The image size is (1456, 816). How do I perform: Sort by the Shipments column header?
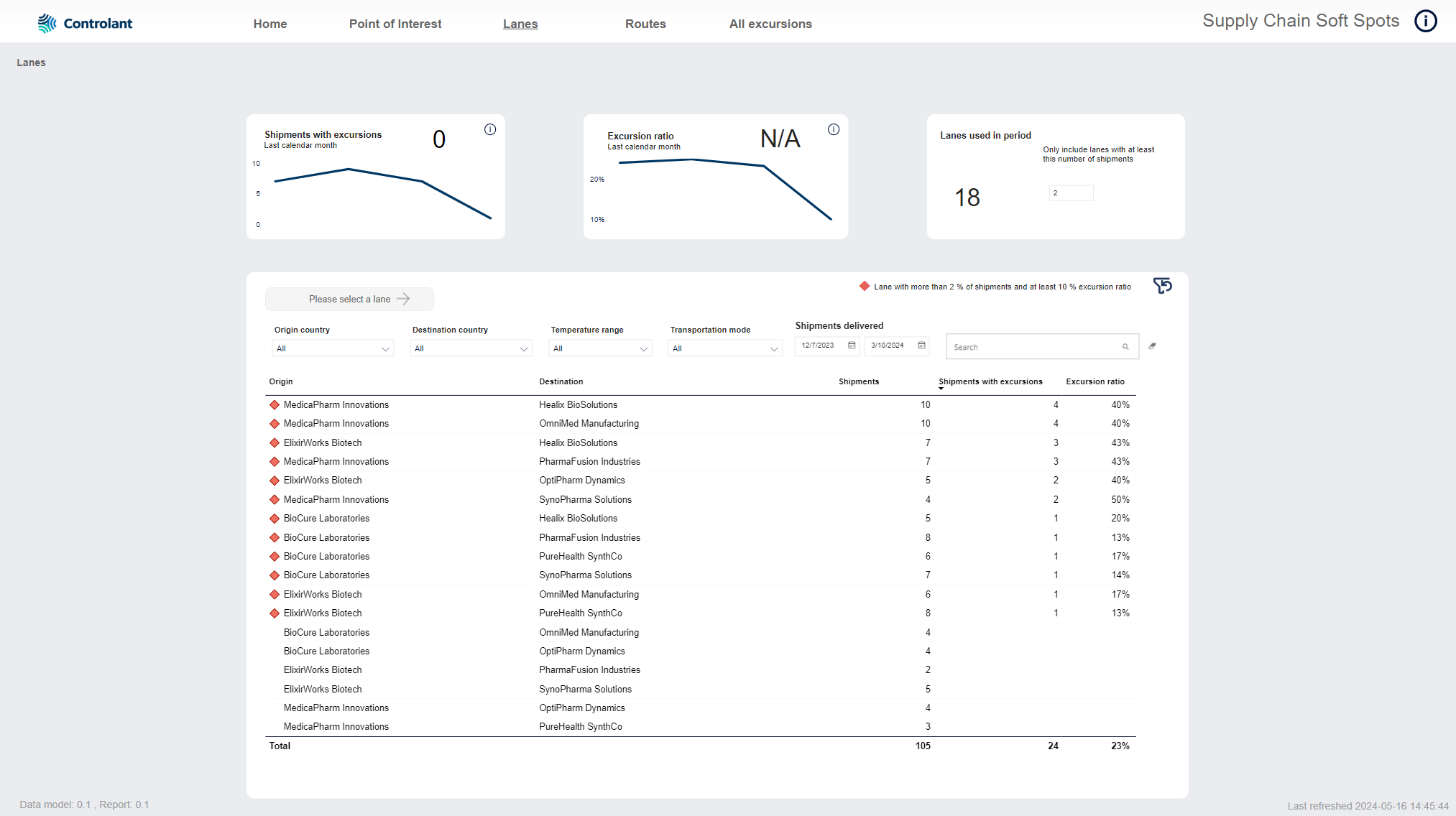tap(859, 381)
